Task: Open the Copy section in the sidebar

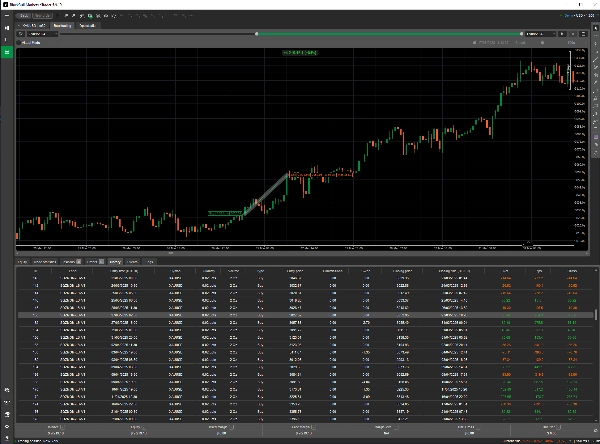Action: pos(7,39)
